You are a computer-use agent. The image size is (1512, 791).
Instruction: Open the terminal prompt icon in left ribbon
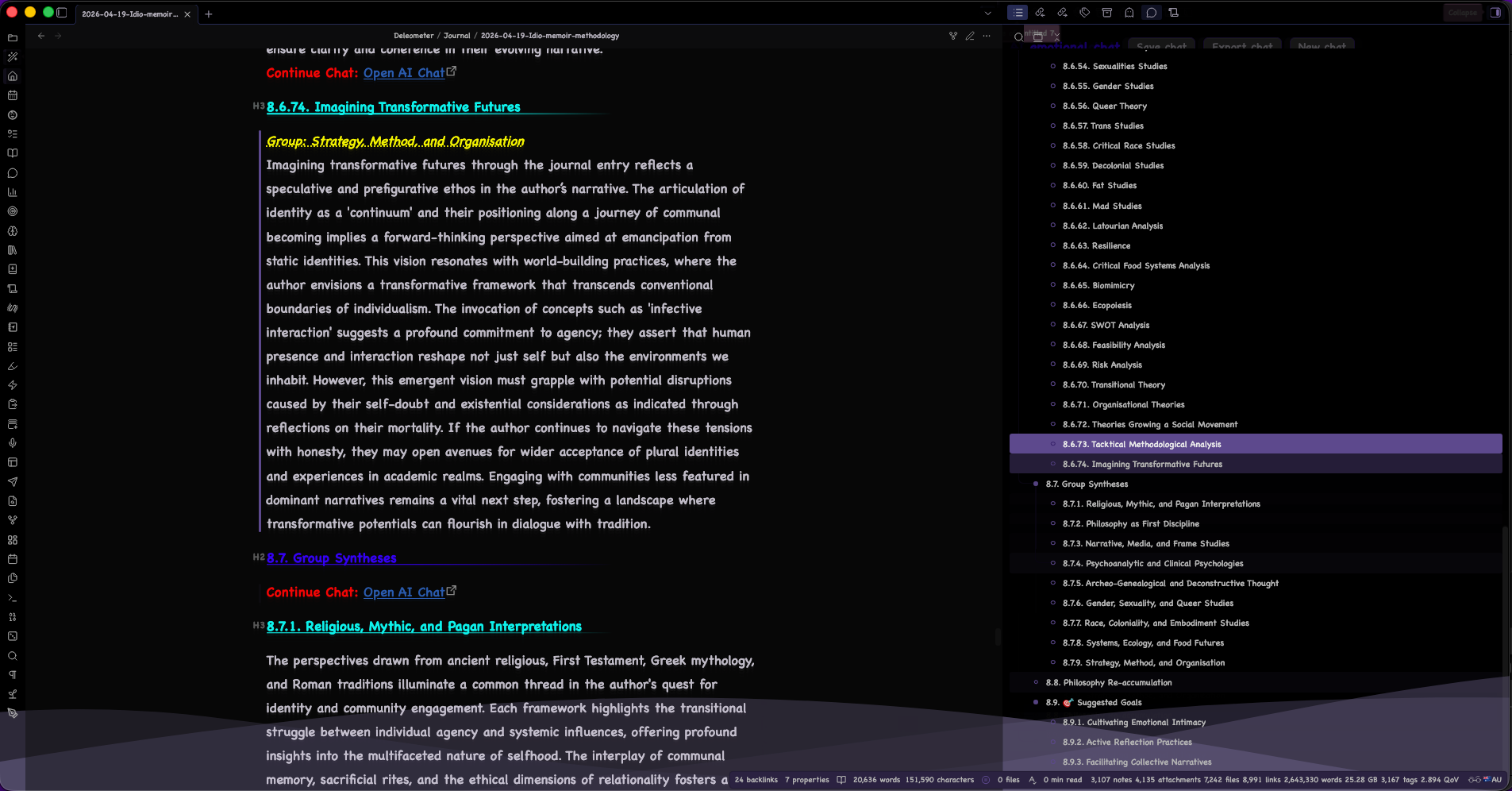[13, 598]
